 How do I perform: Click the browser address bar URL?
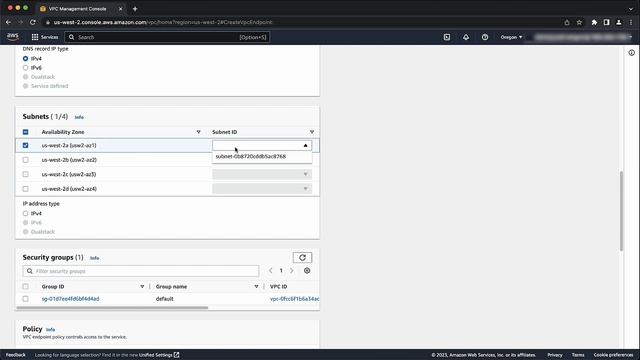pyautogui.click(x=163, y=22)
